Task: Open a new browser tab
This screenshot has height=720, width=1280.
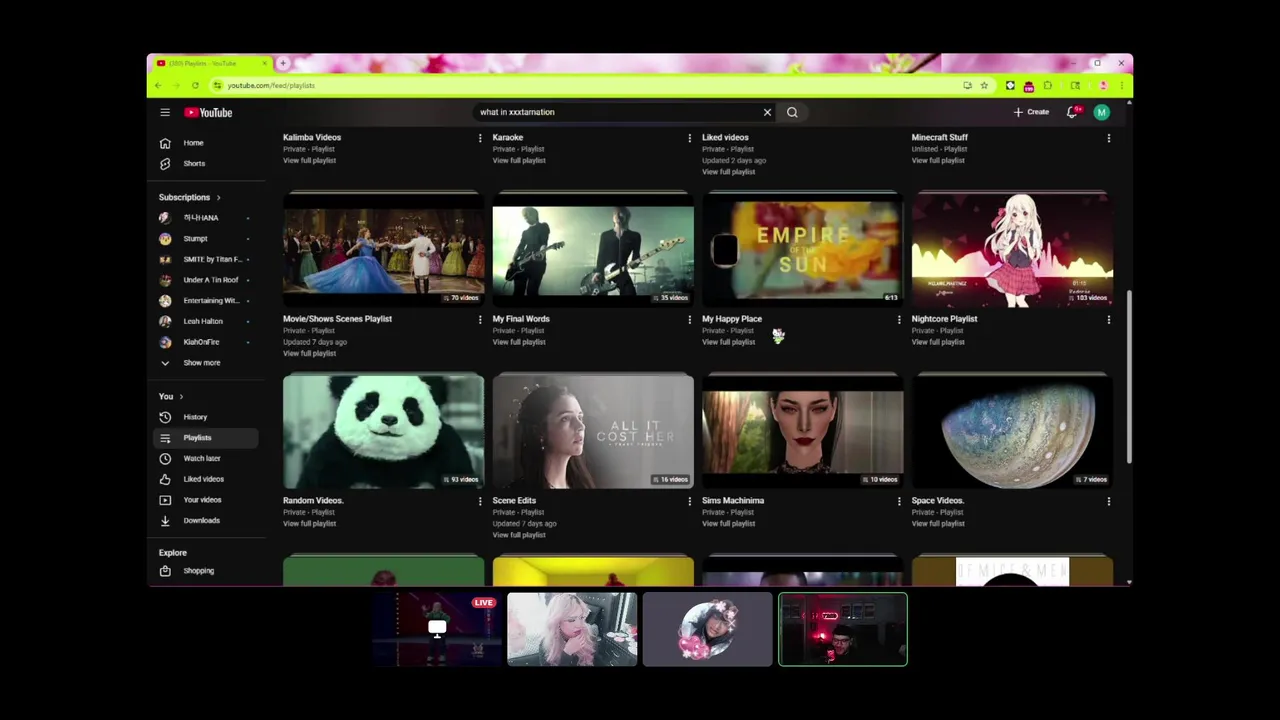Action: click(x=283, y=64)
